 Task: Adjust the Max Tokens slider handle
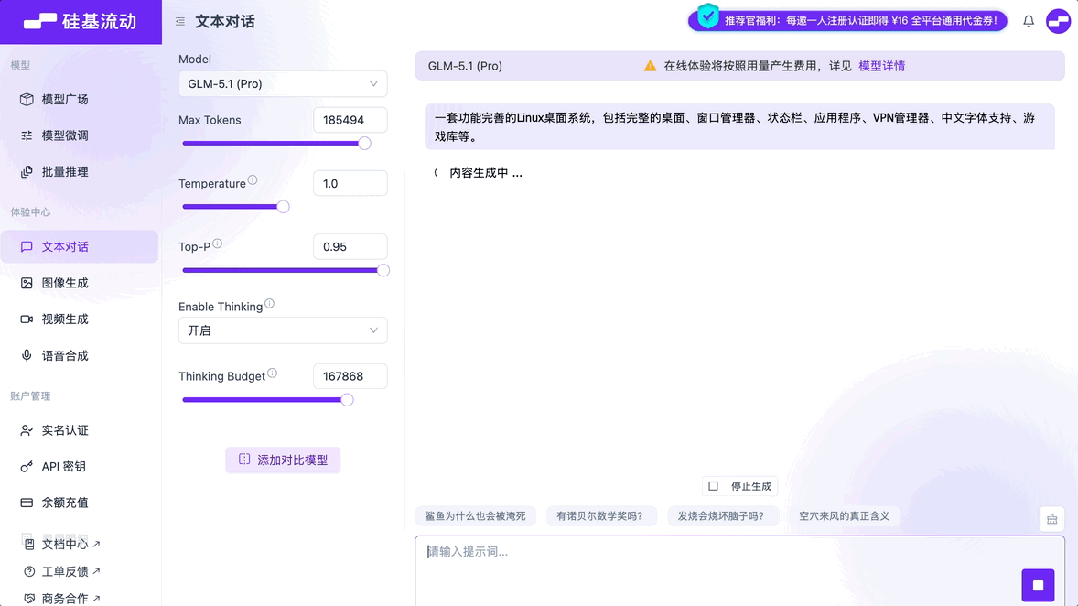pos(365,143)
